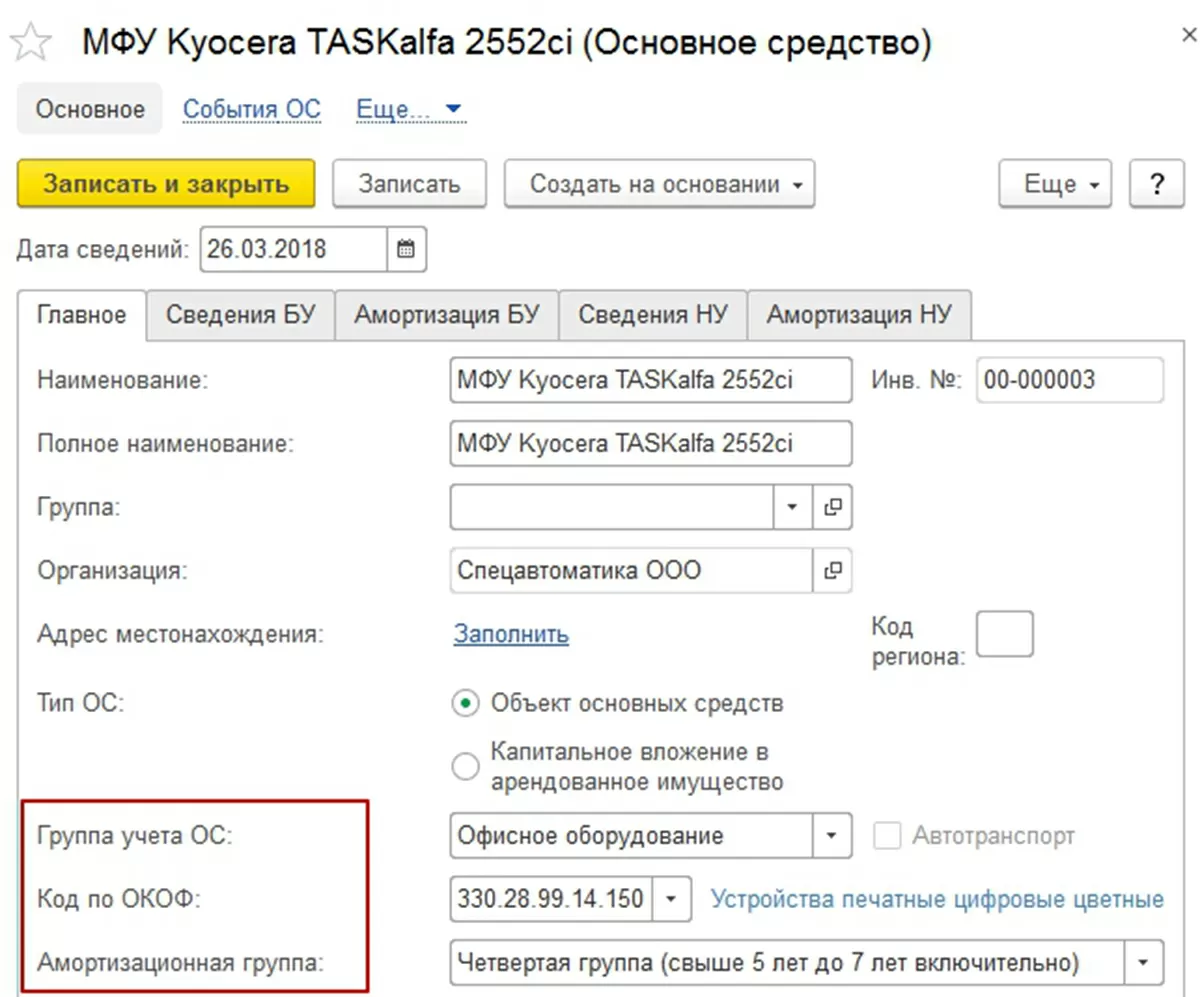Switch to the Главное tab

(x=82, y=315)
